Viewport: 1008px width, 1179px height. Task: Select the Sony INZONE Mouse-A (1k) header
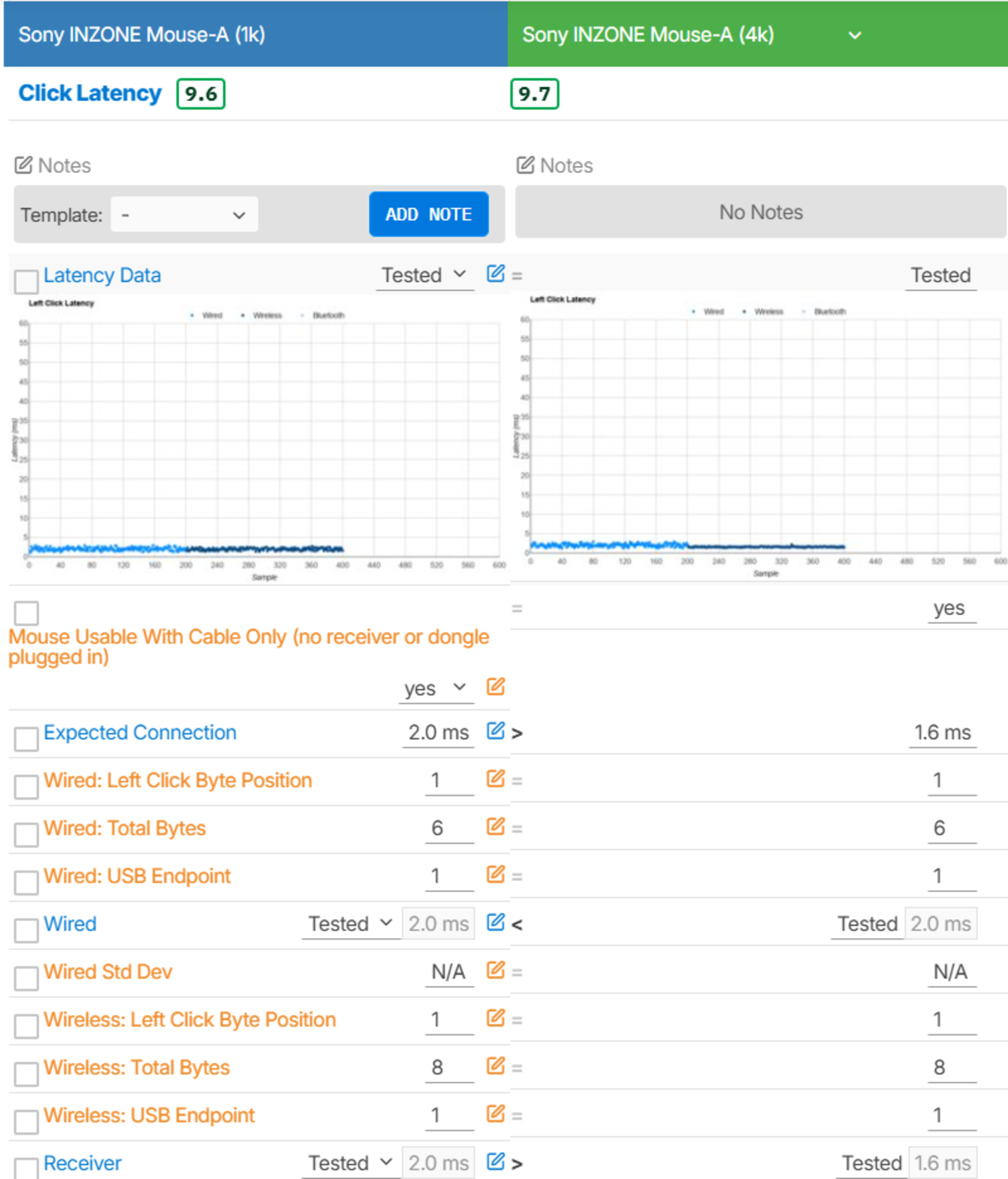coord(142,35)
